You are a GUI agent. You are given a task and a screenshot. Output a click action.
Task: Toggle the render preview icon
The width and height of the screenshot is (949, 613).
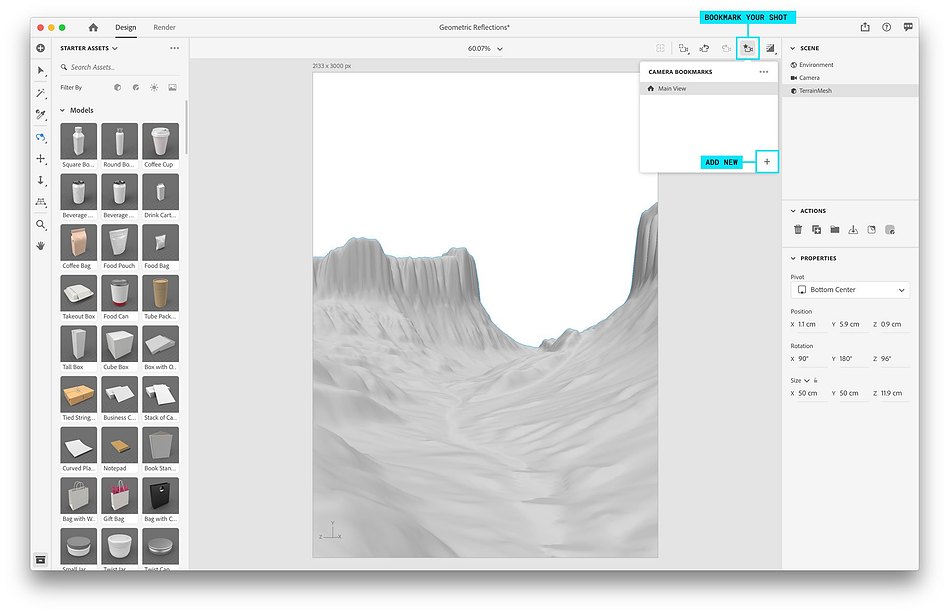770,48
